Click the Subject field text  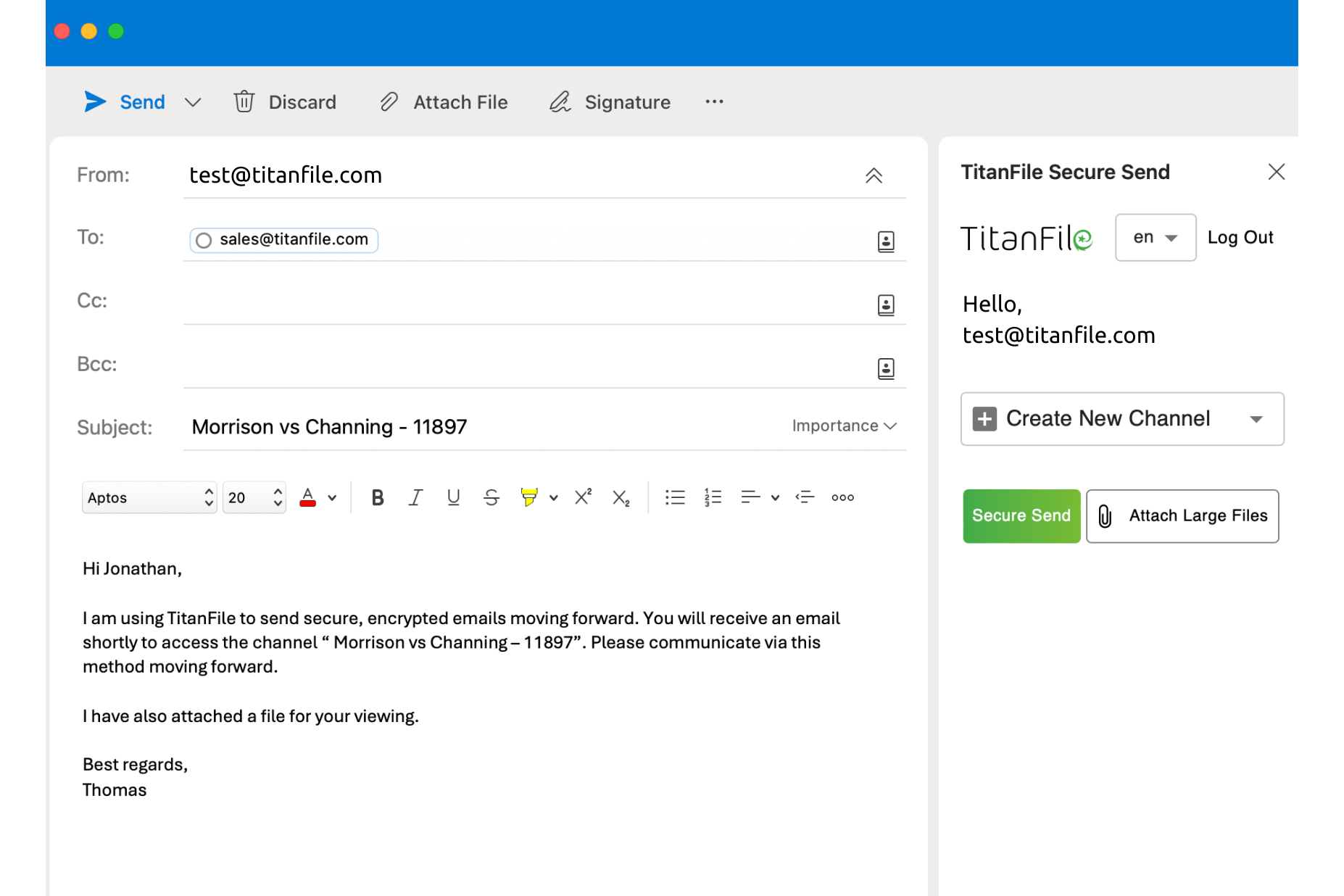click(329, 426)
